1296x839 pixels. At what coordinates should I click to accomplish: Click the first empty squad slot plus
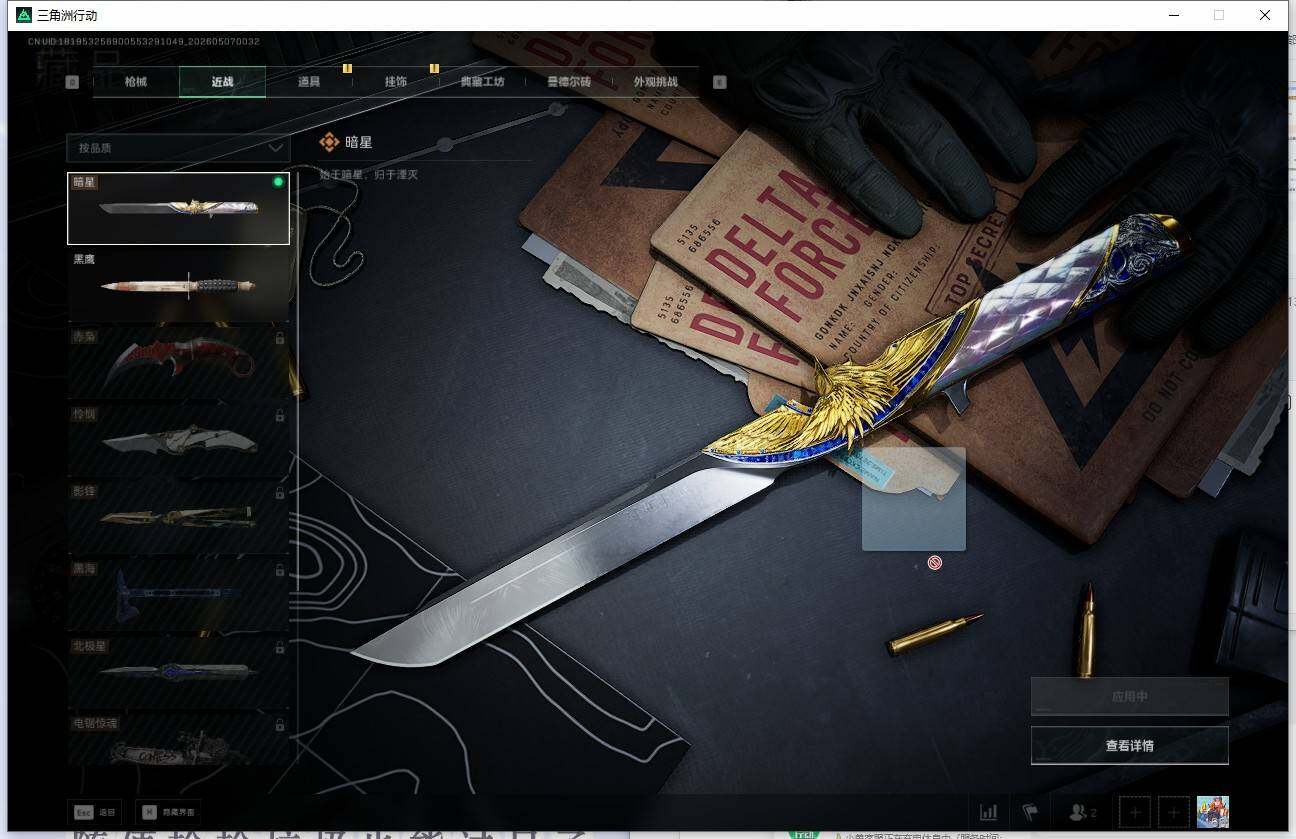pyautogui.click(x=1135, y=812)
